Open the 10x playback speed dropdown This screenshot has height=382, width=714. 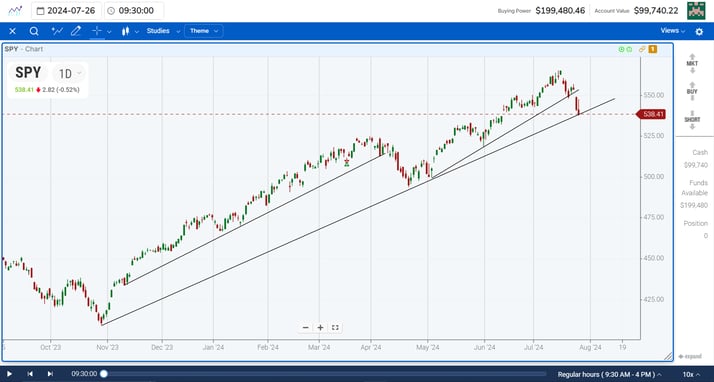[691, 374]
